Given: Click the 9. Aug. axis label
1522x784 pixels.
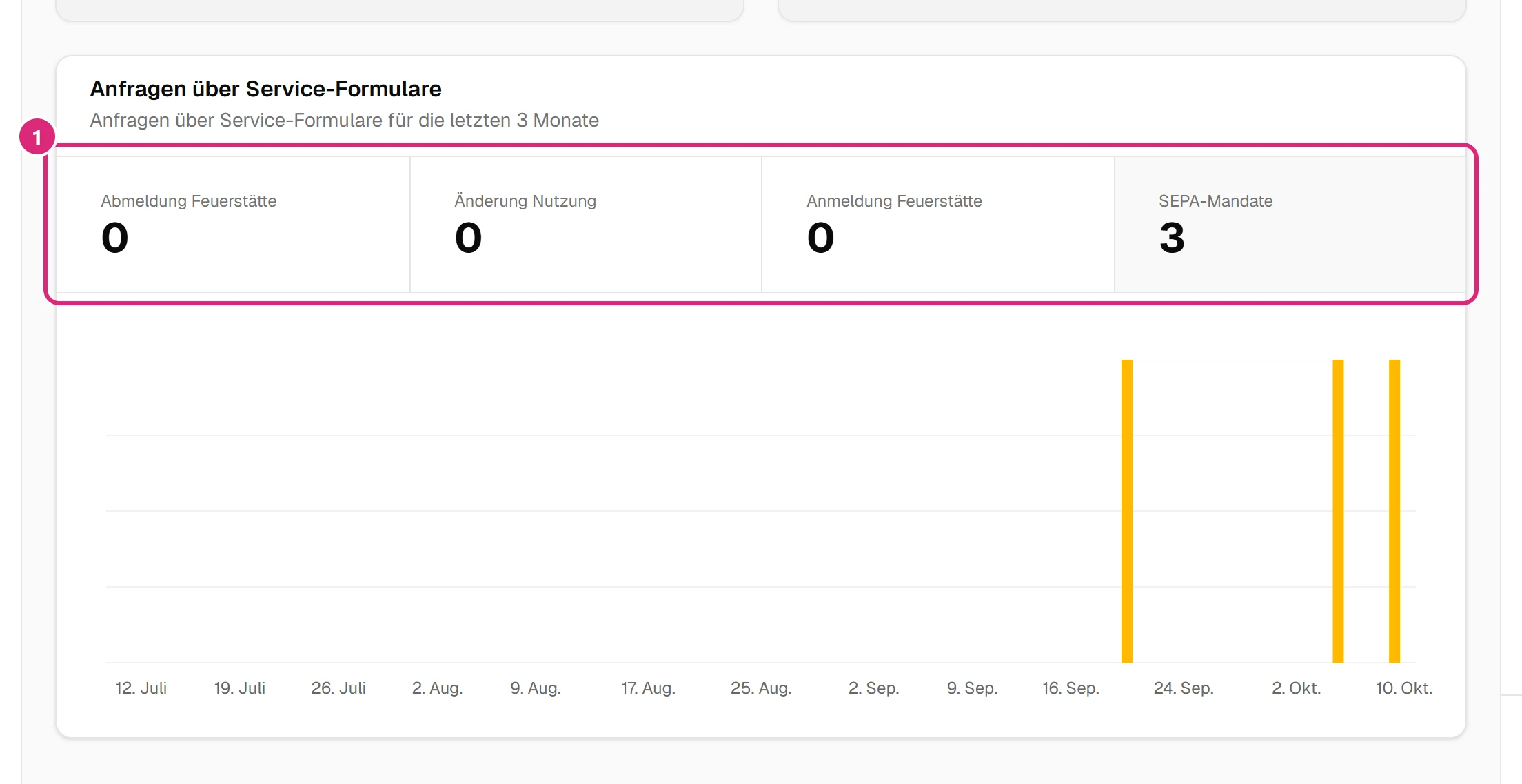Looking at the screenshot, I should pyautogui.click(x=536, y=688).
